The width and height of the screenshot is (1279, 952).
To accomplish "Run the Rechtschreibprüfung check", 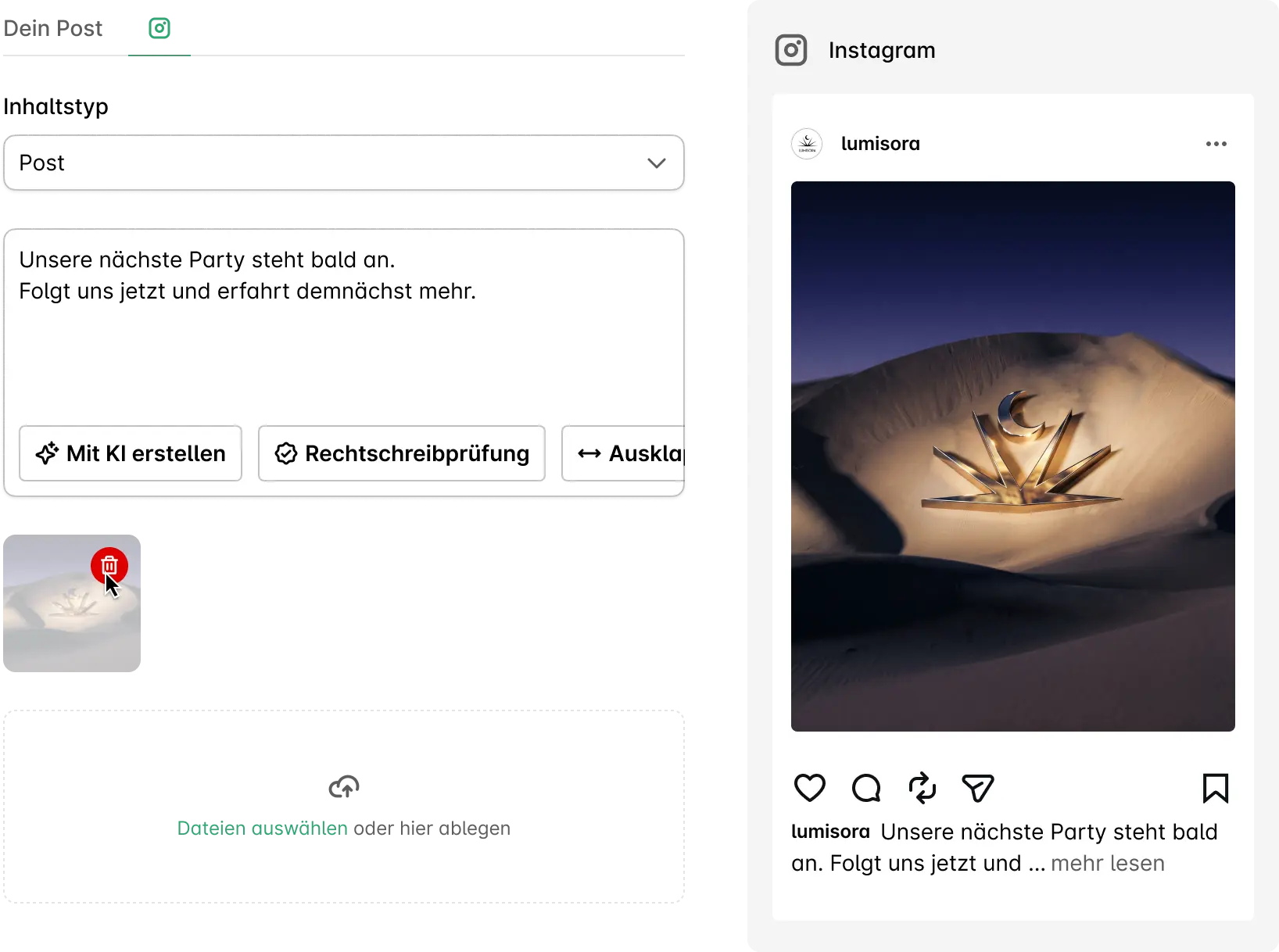I will click(x=402, y=453).
